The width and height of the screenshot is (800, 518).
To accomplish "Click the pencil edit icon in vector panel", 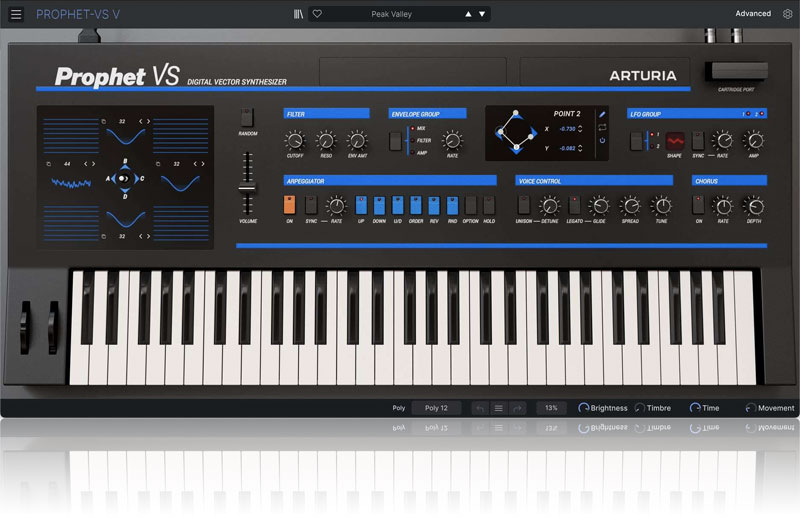I will [603, 115].
